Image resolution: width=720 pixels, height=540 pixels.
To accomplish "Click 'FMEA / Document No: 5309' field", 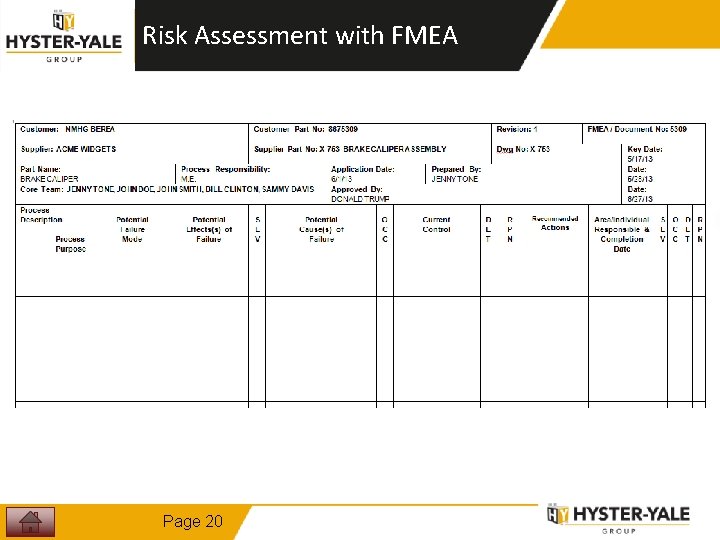I will pyautogui.click(x=637, y=129).
